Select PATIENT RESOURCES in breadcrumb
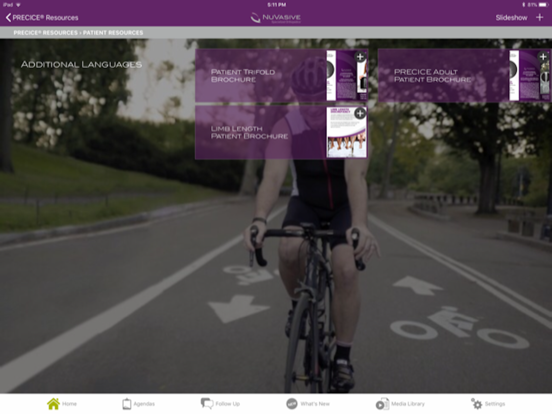The width and height of the screenshot is (552, 414). [x=113, y=33]
